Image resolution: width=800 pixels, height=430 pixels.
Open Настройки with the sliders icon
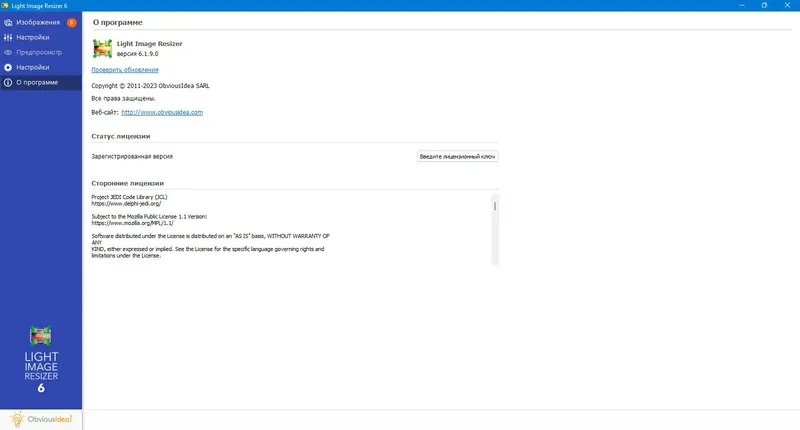[x=41, y=37]
